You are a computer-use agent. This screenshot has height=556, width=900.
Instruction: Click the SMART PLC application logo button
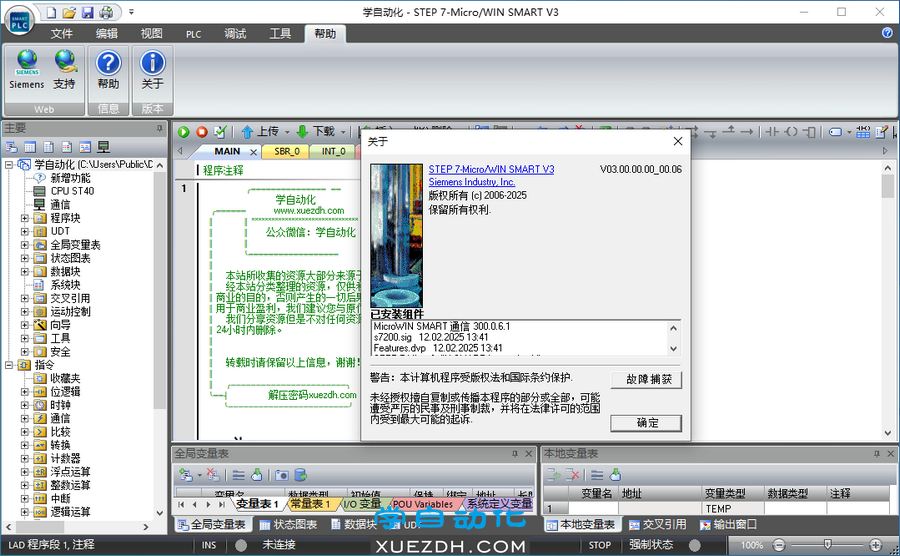(19, 20)
